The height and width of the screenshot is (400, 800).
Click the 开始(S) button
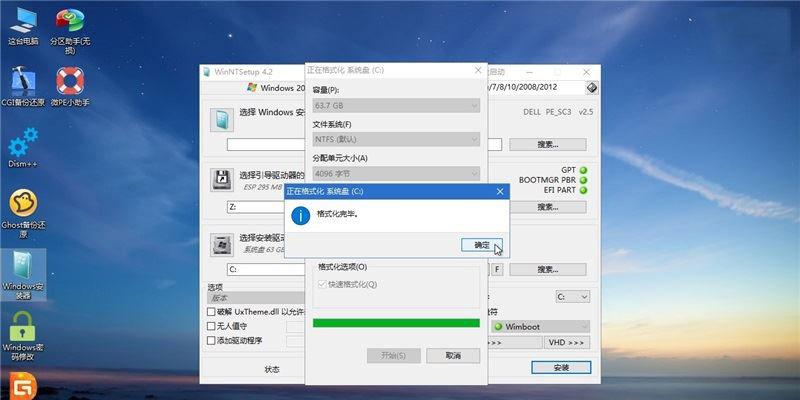[x=393, y=356]
